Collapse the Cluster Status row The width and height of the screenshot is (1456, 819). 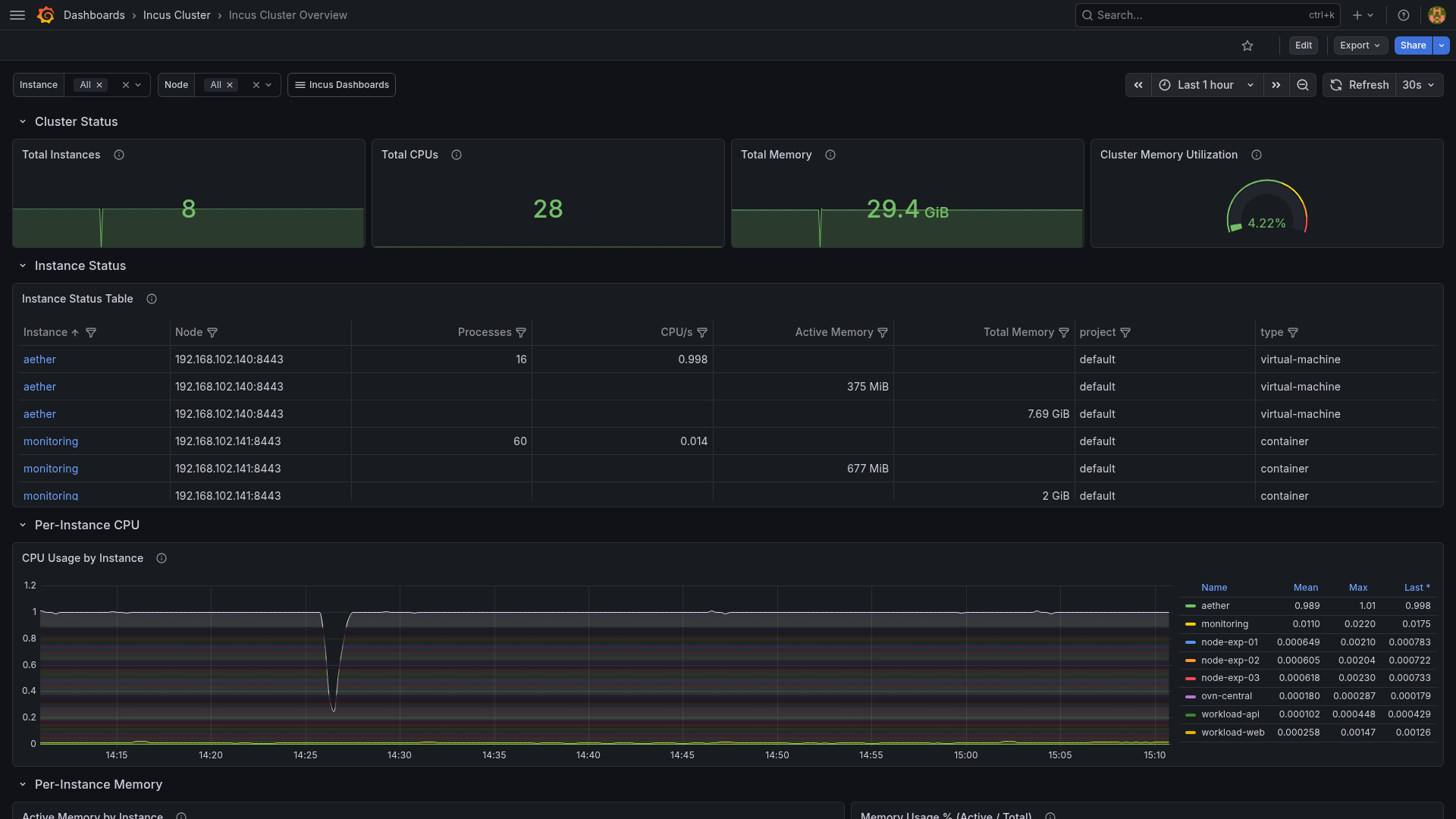click(x=23, y=121)
